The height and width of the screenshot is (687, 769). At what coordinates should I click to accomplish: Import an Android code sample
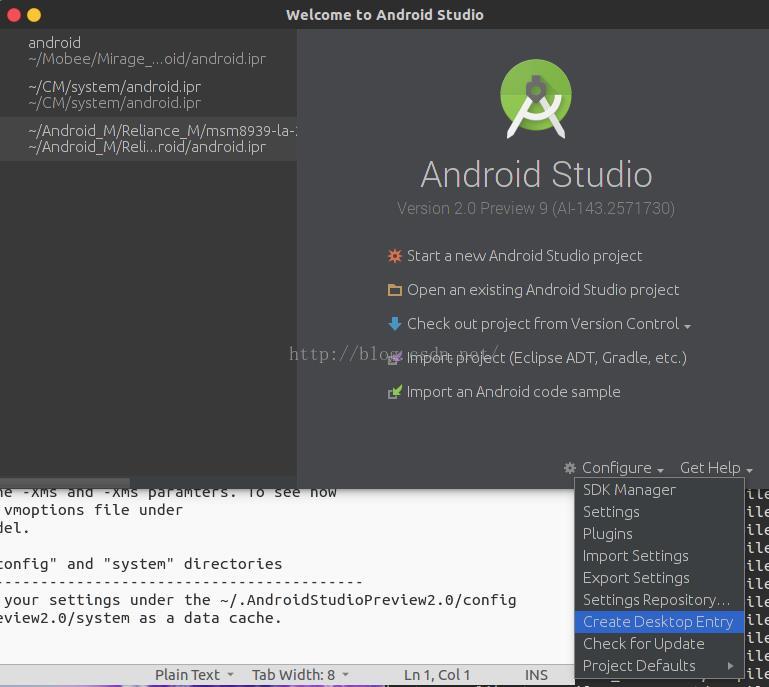[x=513, y=392]
